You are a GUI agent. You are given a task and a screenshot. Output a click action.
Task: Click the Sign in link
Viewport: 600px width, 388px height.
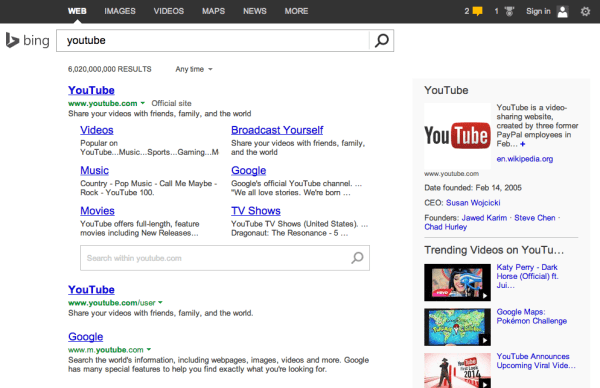click(x=538, y=11)
